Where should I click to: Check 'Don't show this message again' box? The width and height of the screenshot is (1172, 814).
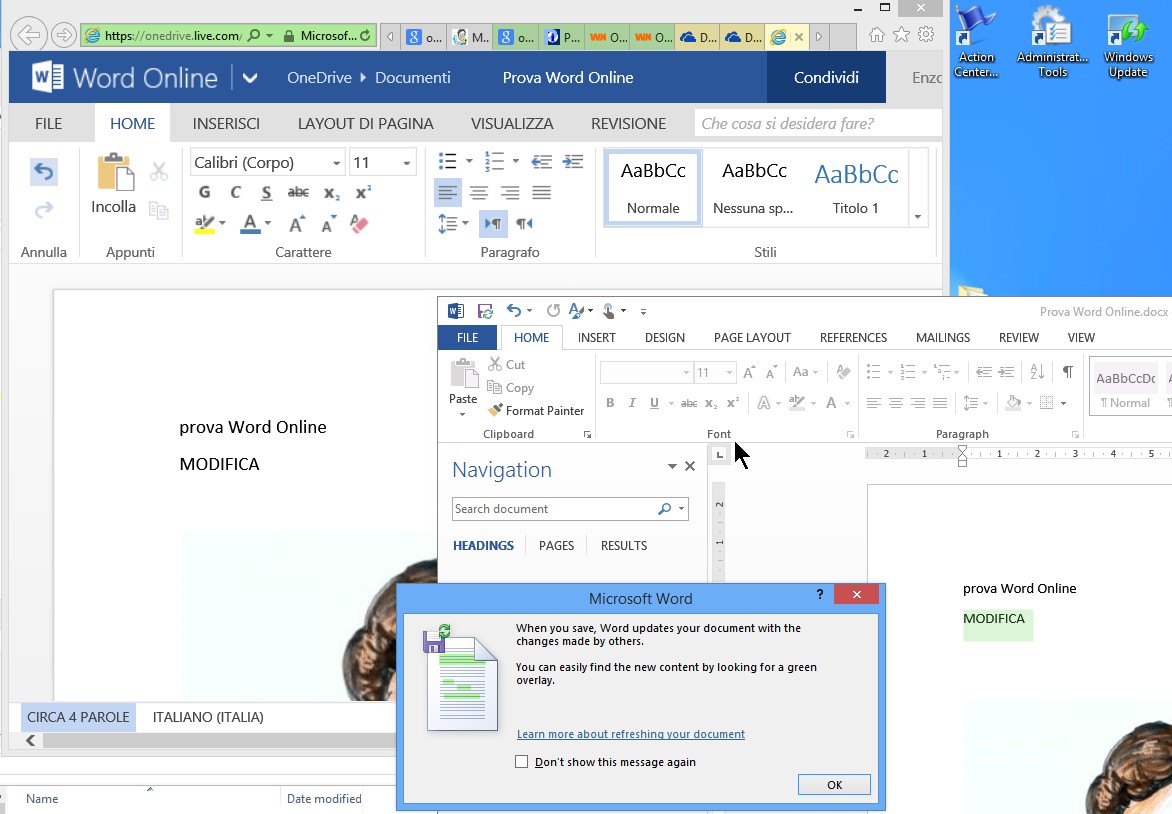pos(521,762)
